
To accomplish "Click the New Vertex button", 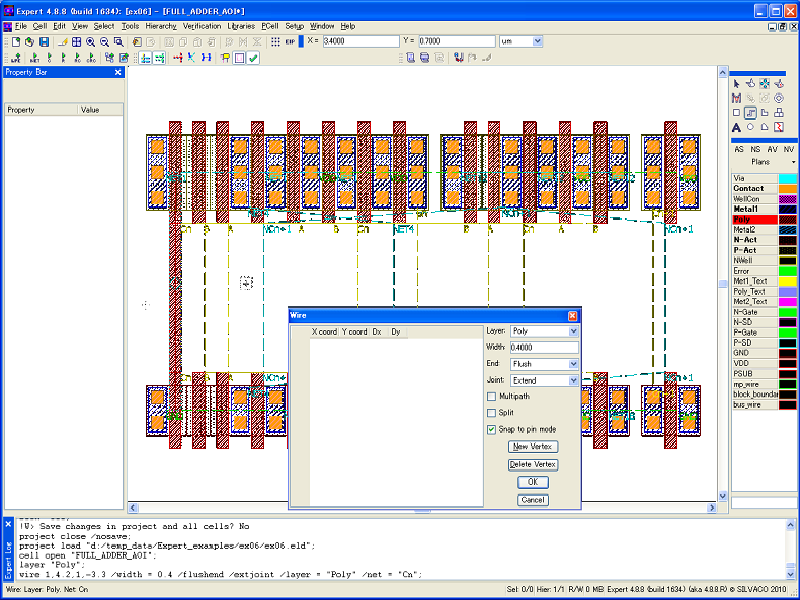I will (532, 447).
